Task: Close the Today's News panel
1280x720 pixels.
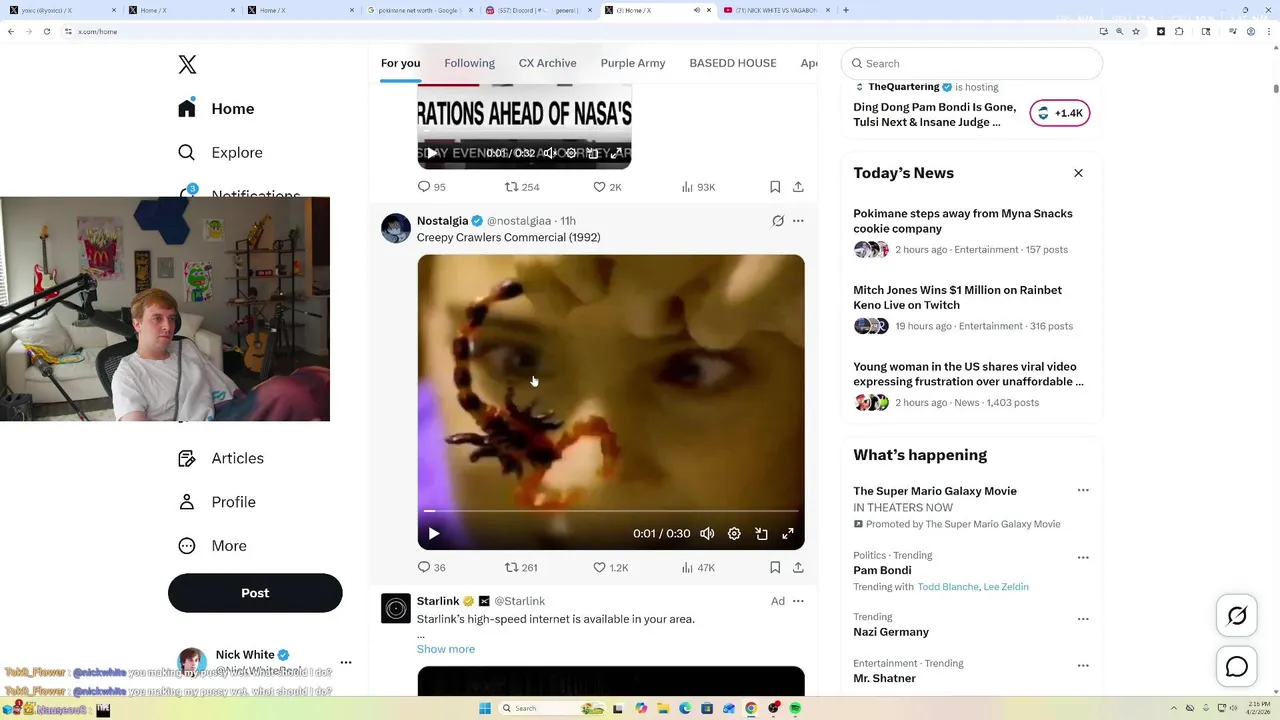Action: point(1078,173)
